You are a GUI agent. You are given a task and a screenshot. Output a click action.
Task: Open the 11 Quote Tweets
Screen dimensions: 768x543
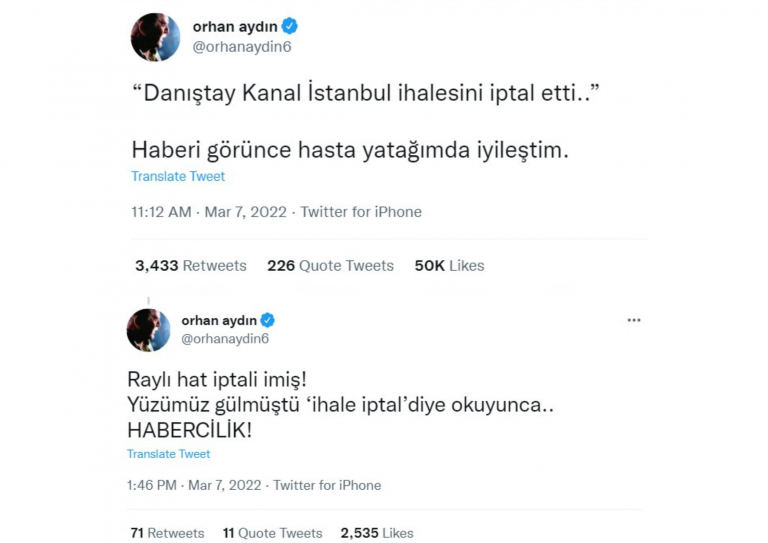pos(272,533)
